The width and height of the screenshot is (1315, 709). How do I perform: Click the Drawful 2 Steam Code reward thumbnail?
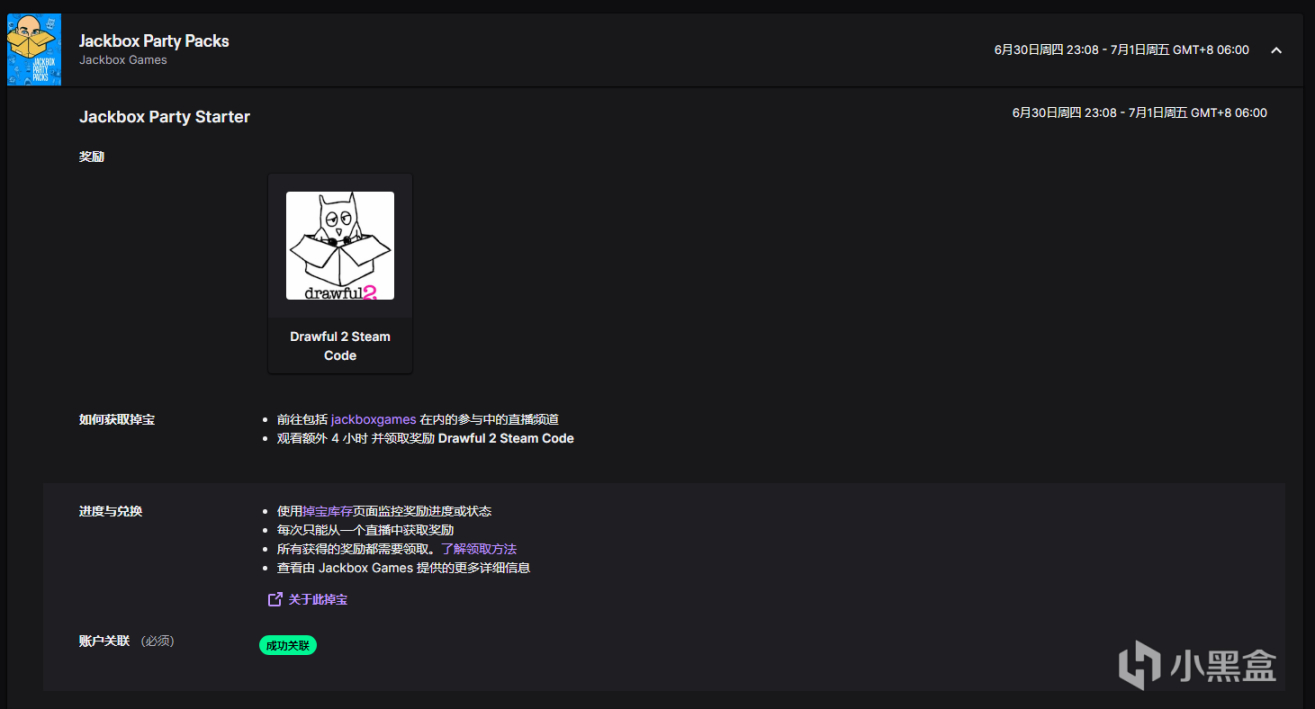[340, 272]
